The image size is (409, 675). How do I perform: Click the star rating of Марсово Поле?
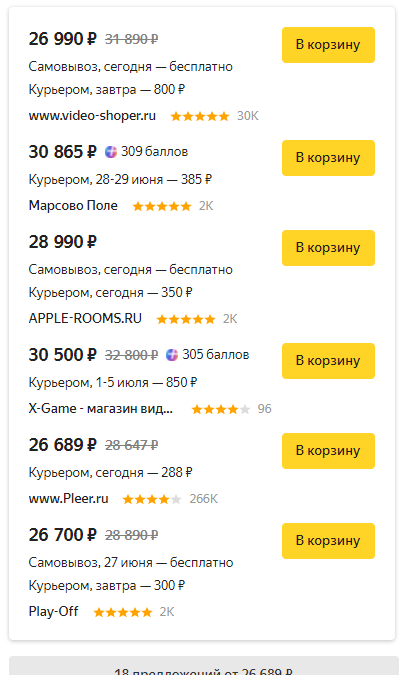click(x=162, y=207)
